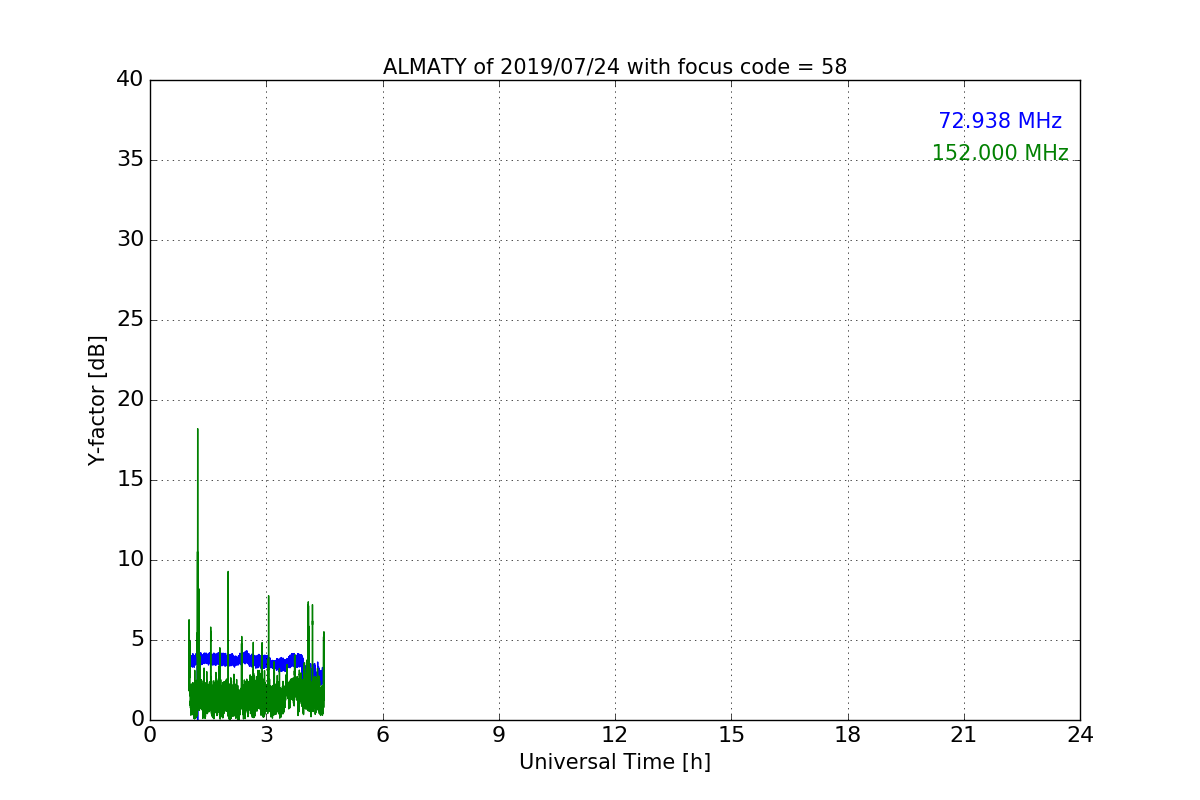The width and height of the screenshot is (1200, 800).
Task: Click the y-axis tick label '20'
Action: [130, 400]
